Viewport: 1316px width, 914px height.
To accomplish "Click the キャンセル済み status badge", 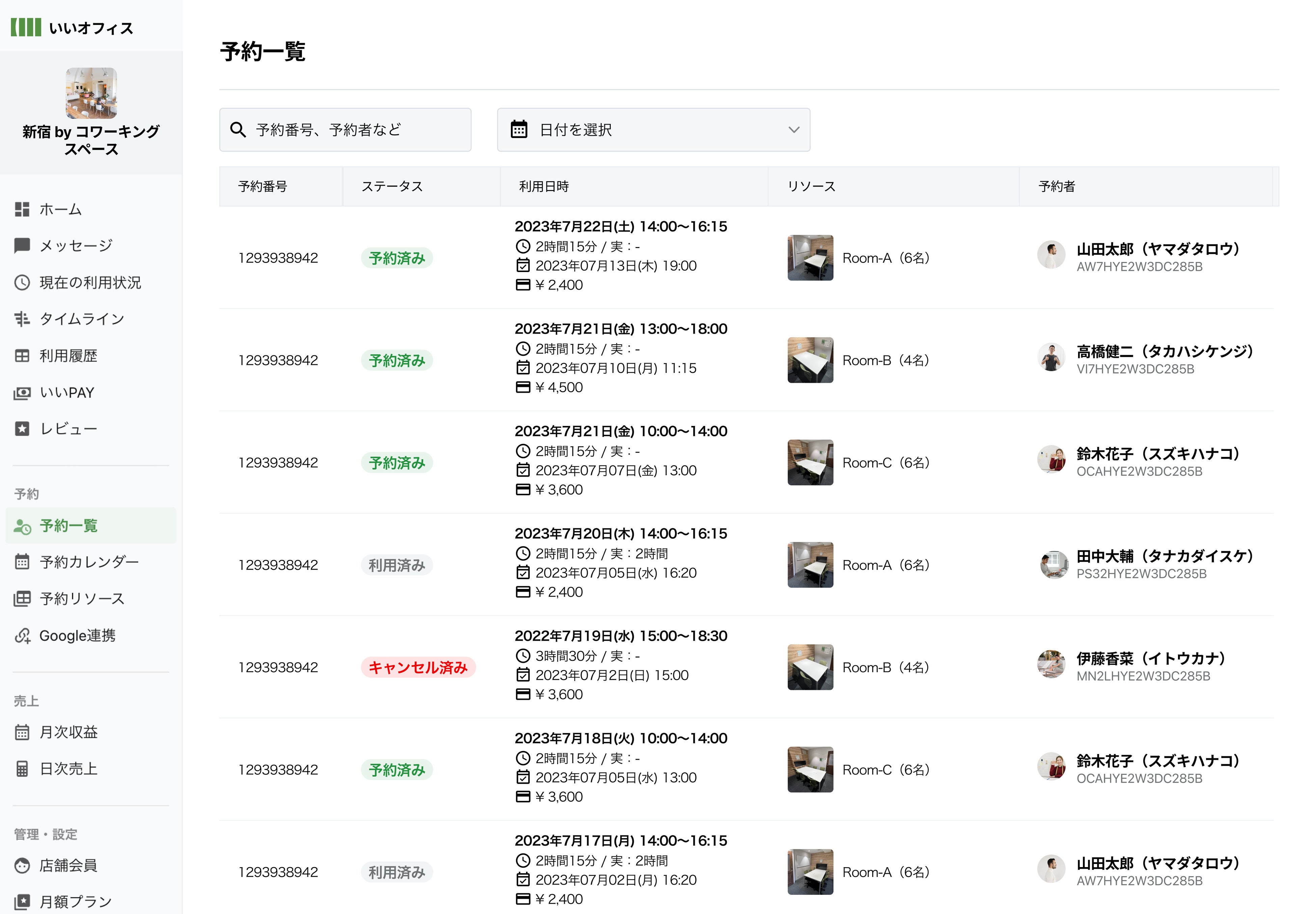I will [418, 667].
